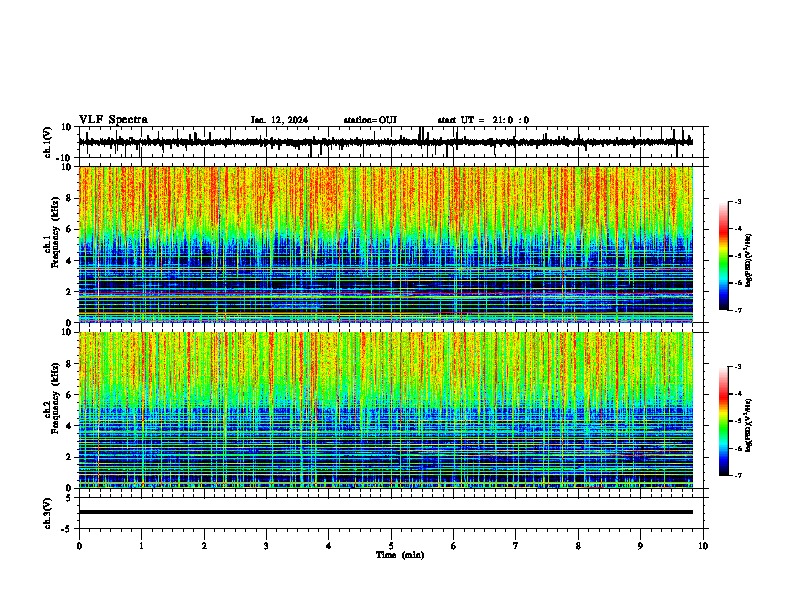Click the "2" kHz tick on ch.2 frequency axis
792x612 pixels.
click(x=71, y=457)
